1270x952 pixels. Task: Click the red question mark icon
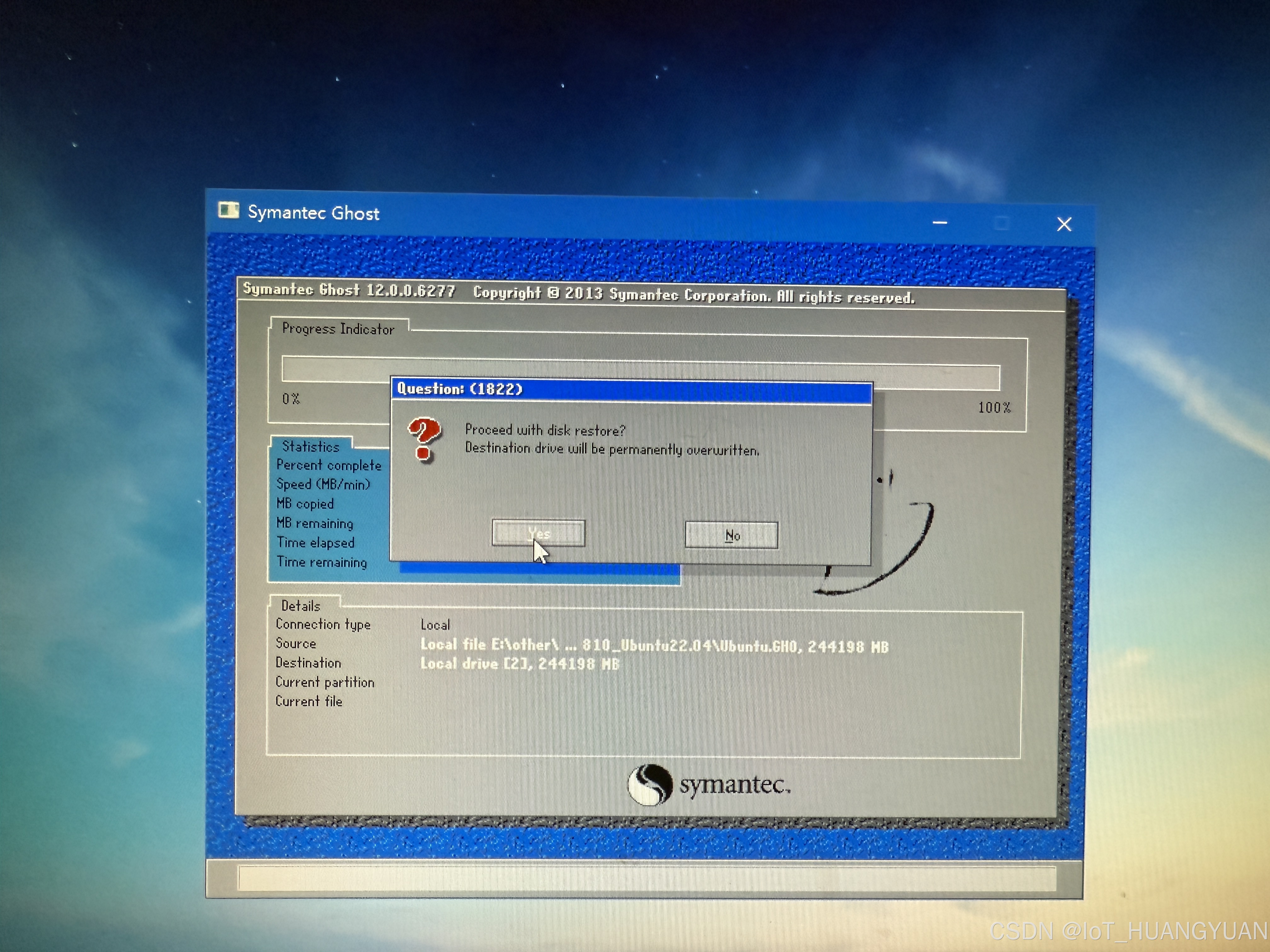tap(424, 439)
